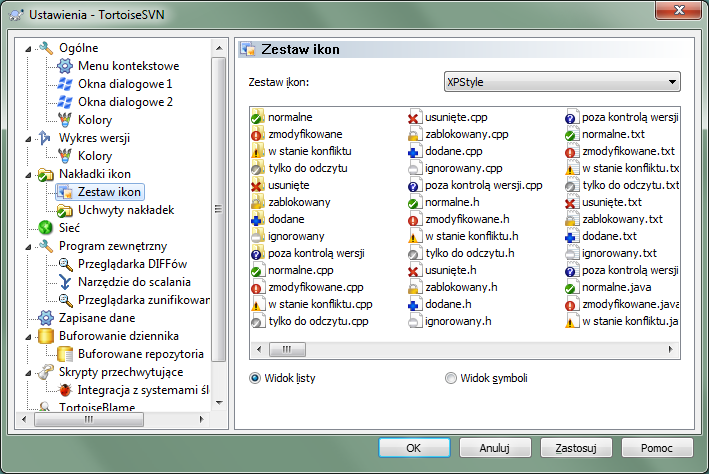
Task: Select the Widok symboli radio button
Action: click(x=451, y=378)
